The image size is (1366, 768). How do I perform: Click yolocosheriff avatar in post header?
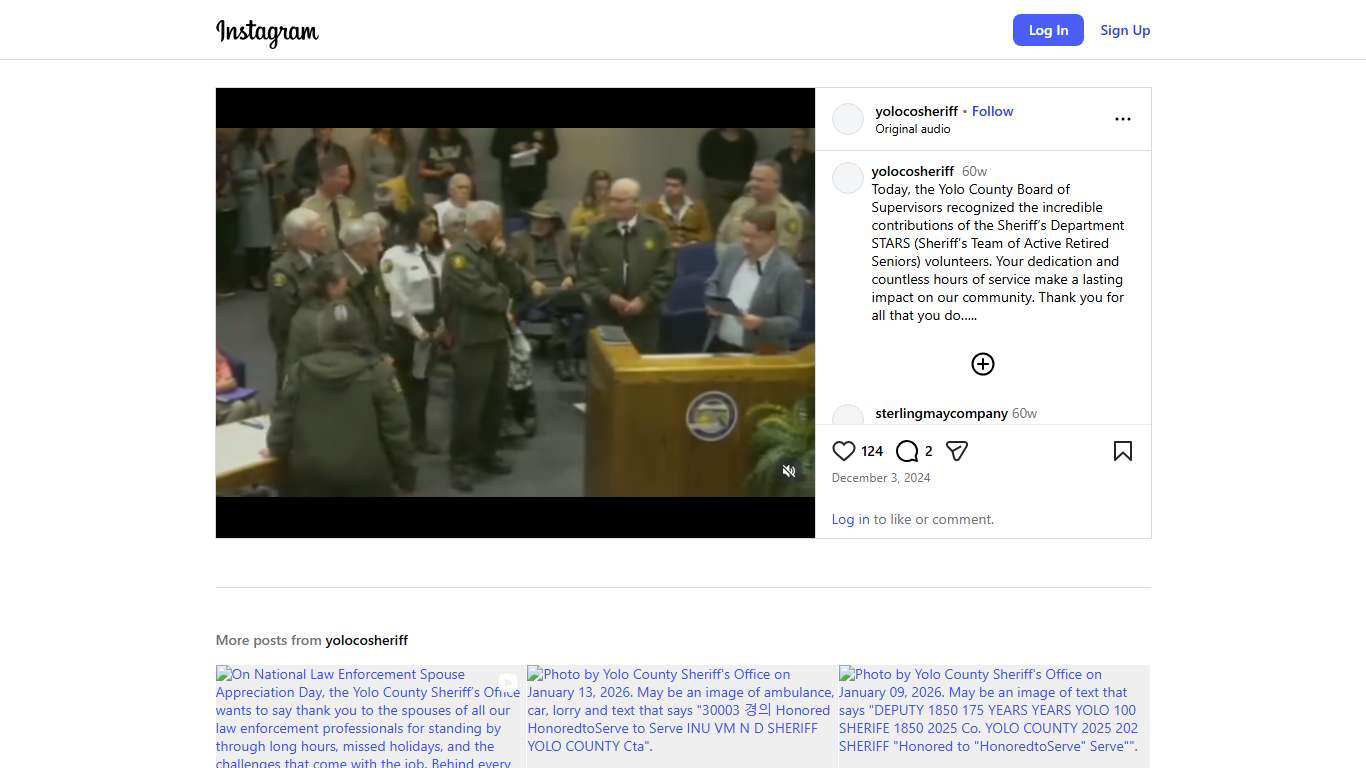pyautogui.click(x=848, y=119)
